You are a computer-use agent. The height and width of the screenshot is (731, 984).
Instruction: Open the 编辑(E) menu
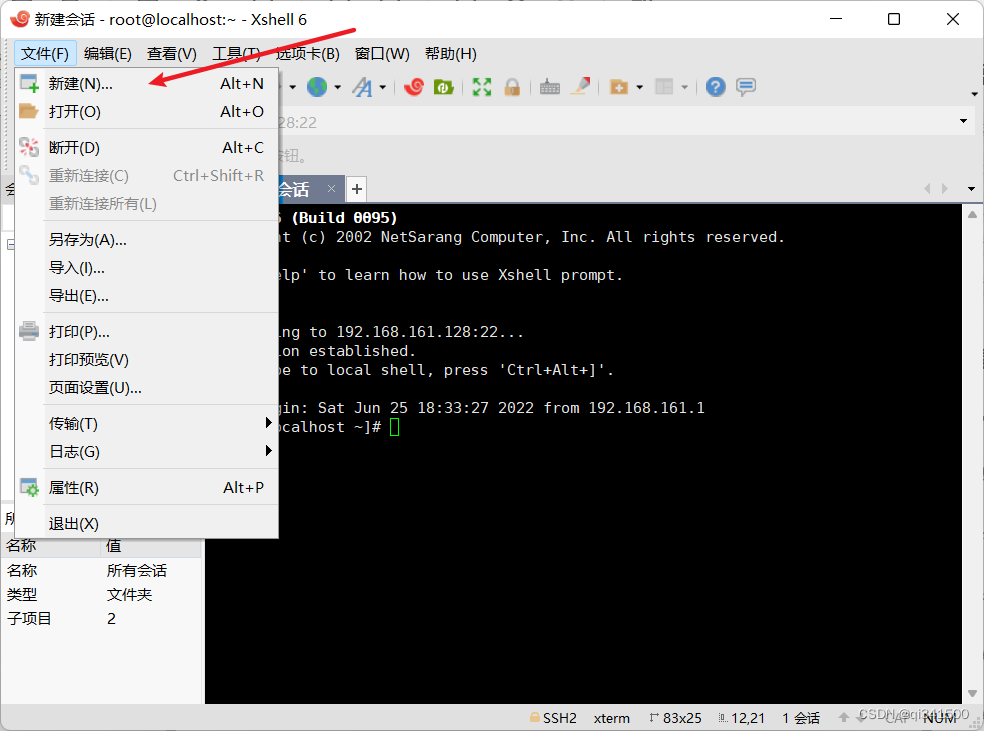pos(108,54)
